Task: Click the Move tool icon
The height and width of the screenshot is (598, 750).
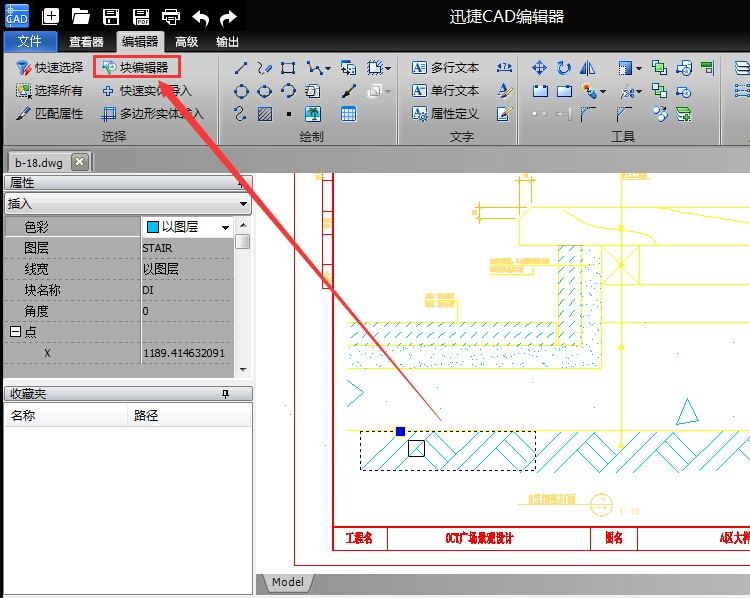Action: tap(539, 68)
